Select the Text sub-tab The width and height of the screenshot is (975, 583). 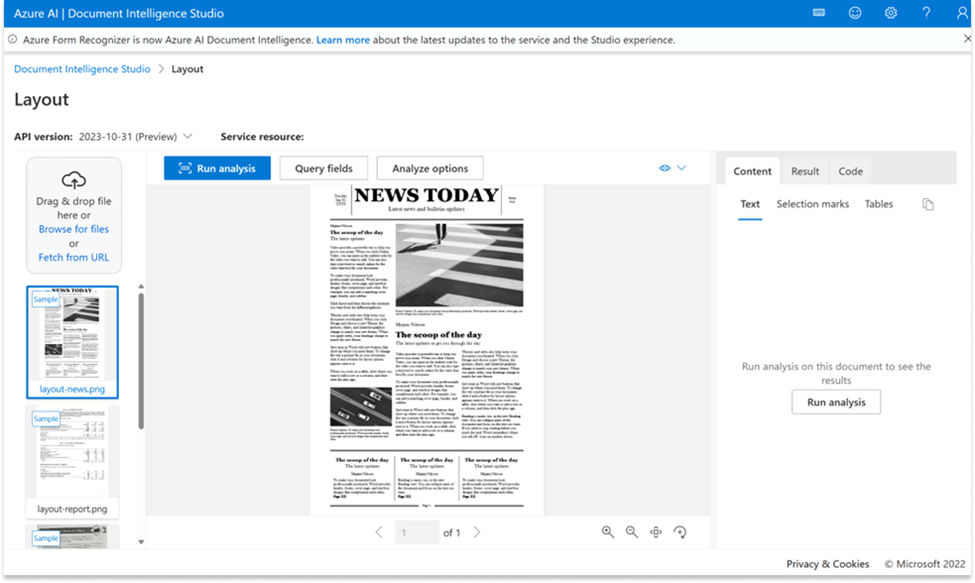[750, 204]
